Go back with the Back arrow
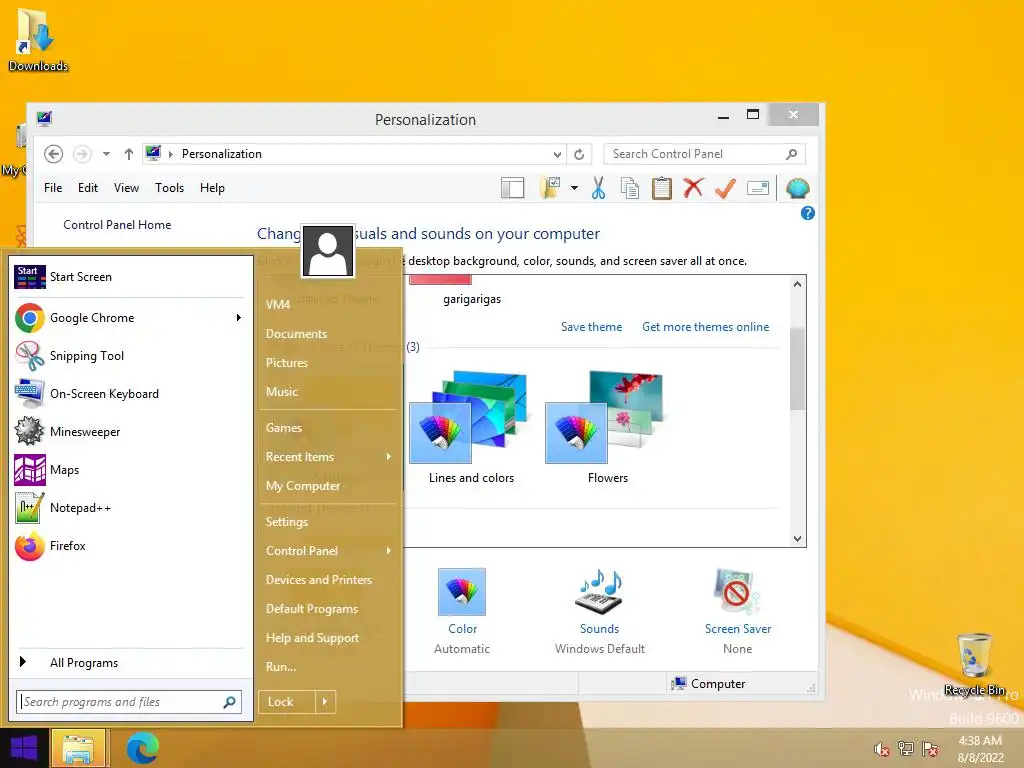Viewport: 1024px width, 768px height. coord(54,154)
